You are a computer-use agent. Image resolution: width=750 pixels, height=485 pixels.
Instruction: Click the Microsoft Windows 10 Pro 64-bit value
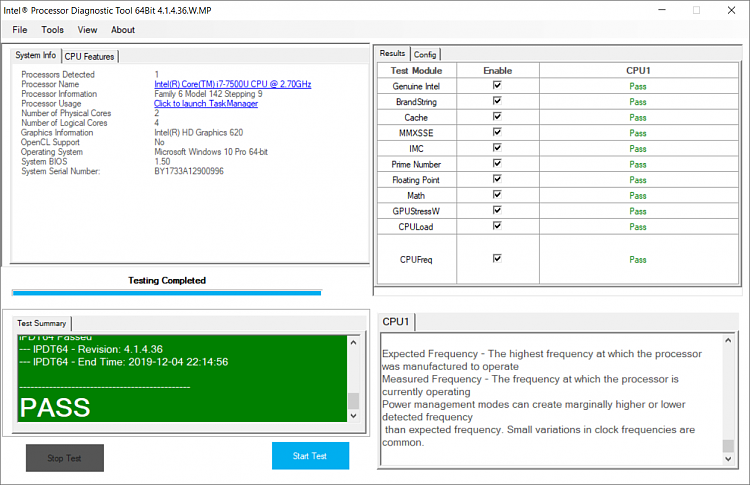[211, 152]
